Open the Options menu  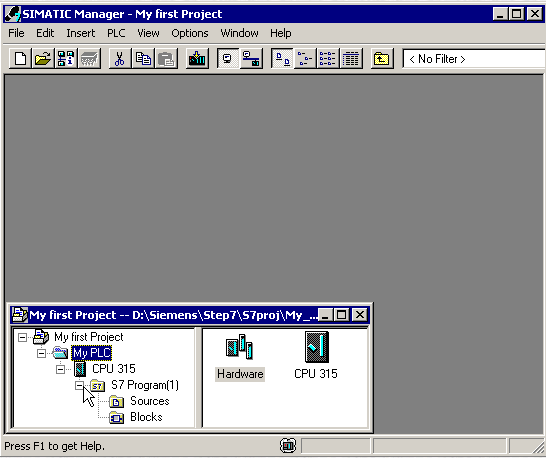pos(190,33)
